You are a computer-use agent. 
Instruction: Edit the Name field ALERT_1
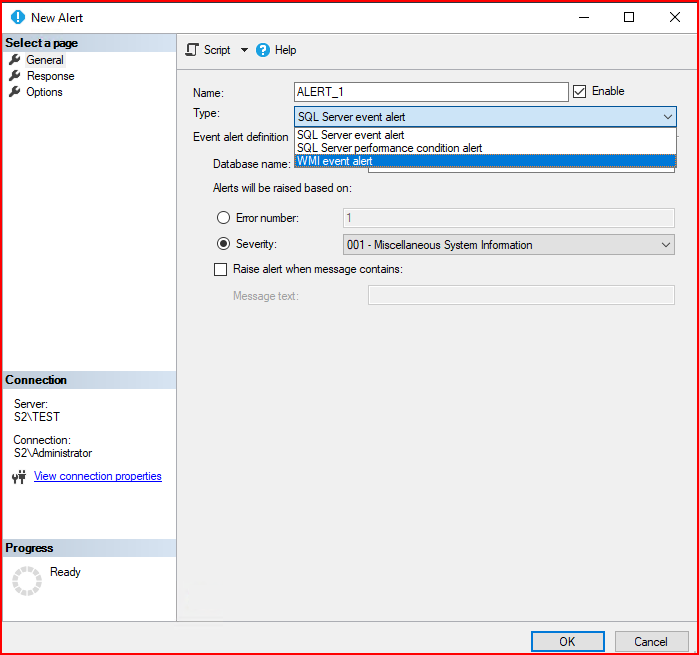click(431, 92)
